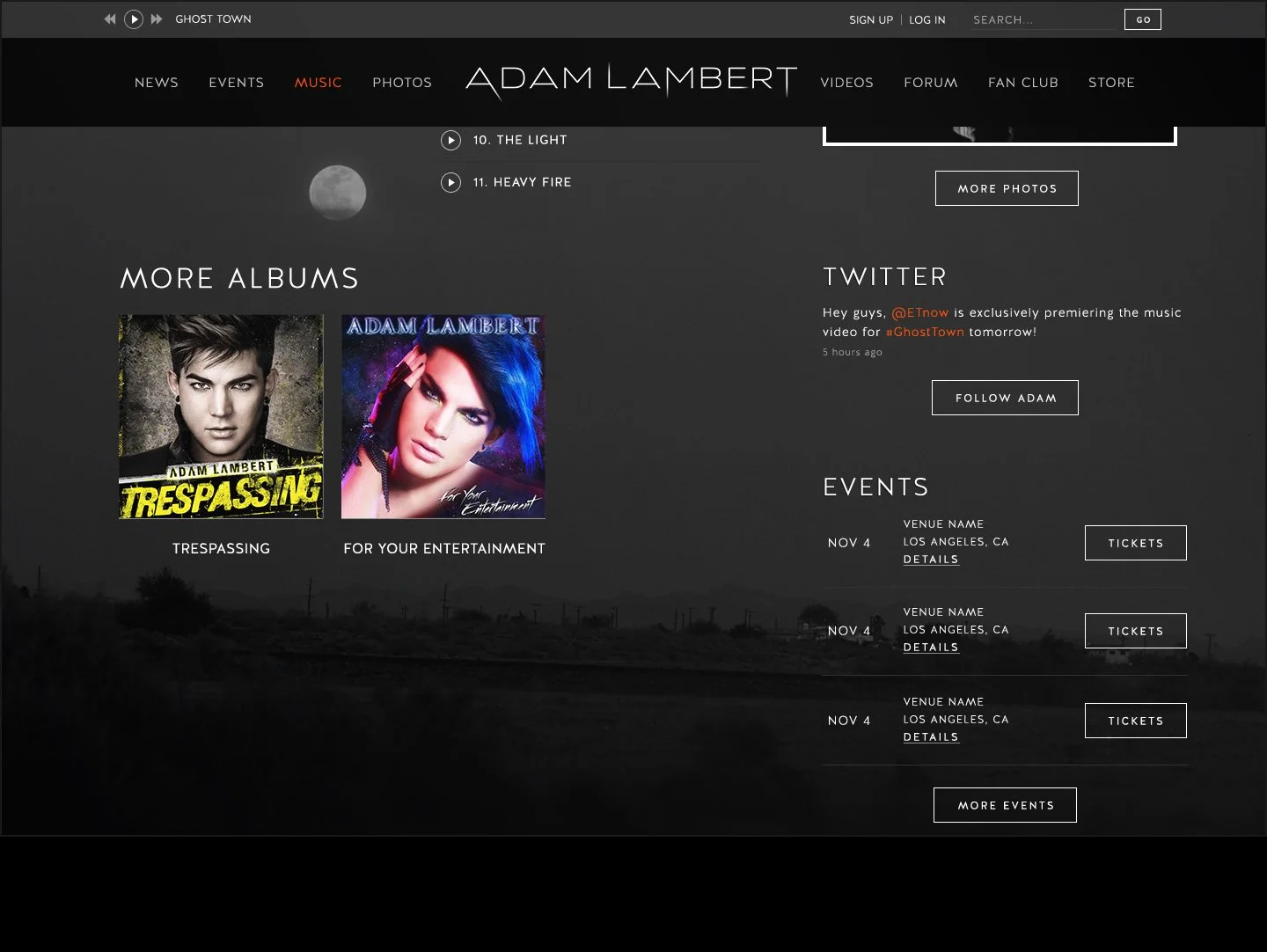Play track 11 Heavy Fire
The width and height of the screenshot is (1267, 952).
pyautogui.click(x=450, y=182)
